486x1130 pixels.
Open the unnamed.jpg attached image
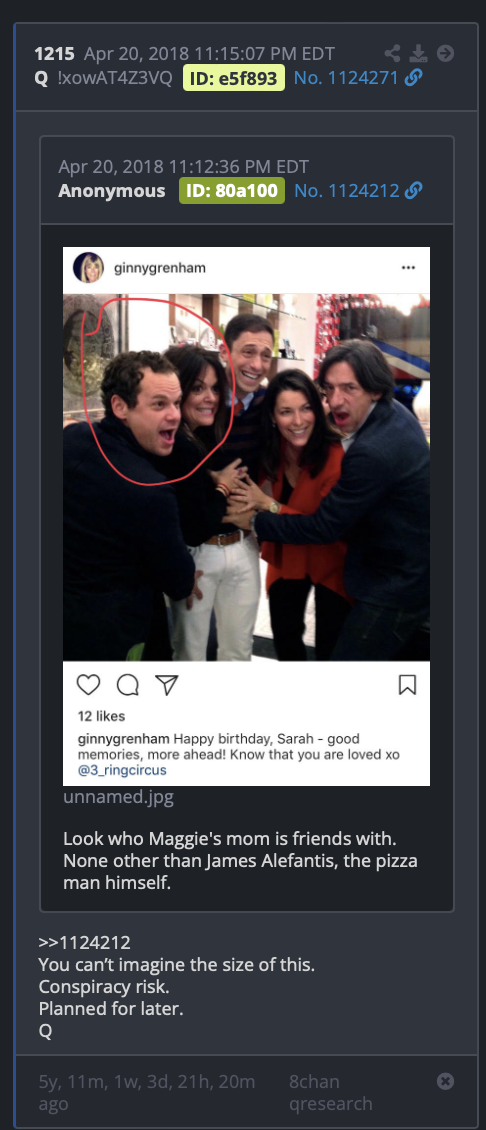point(118,797)
